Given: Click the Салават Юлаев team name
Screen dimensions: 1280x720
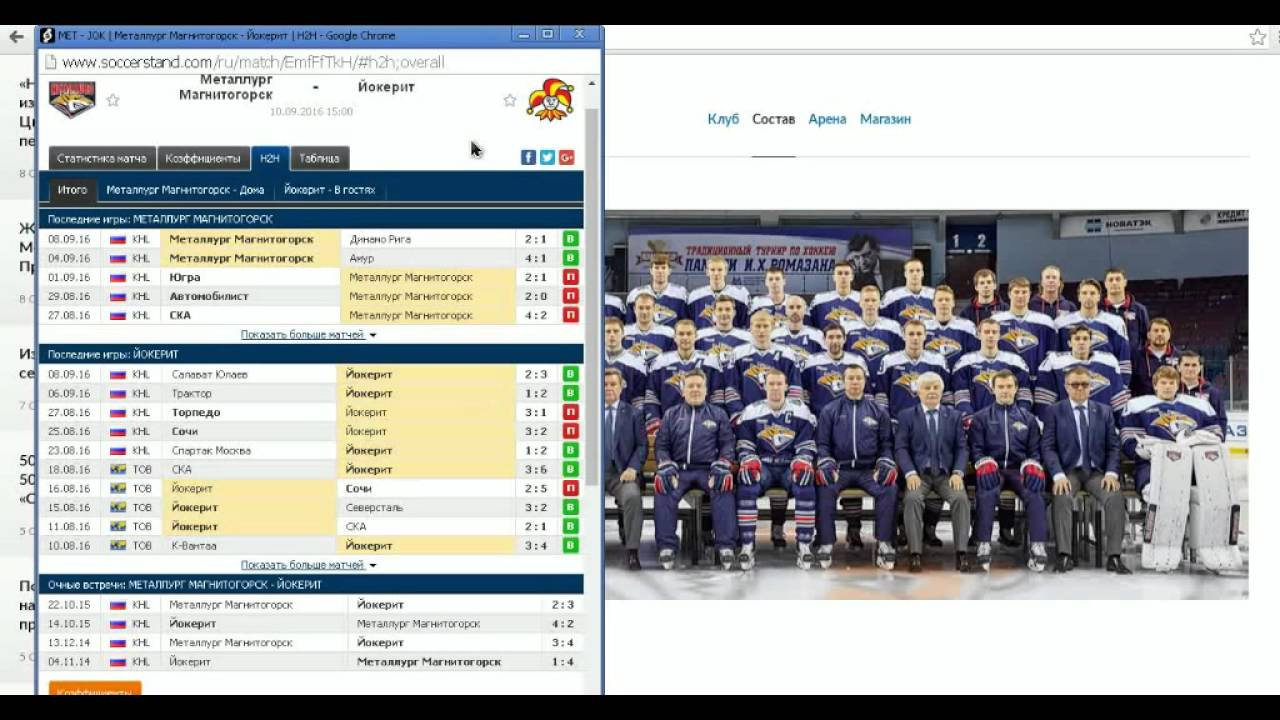Looking at the screenshot, I should (x=210, y=374).
